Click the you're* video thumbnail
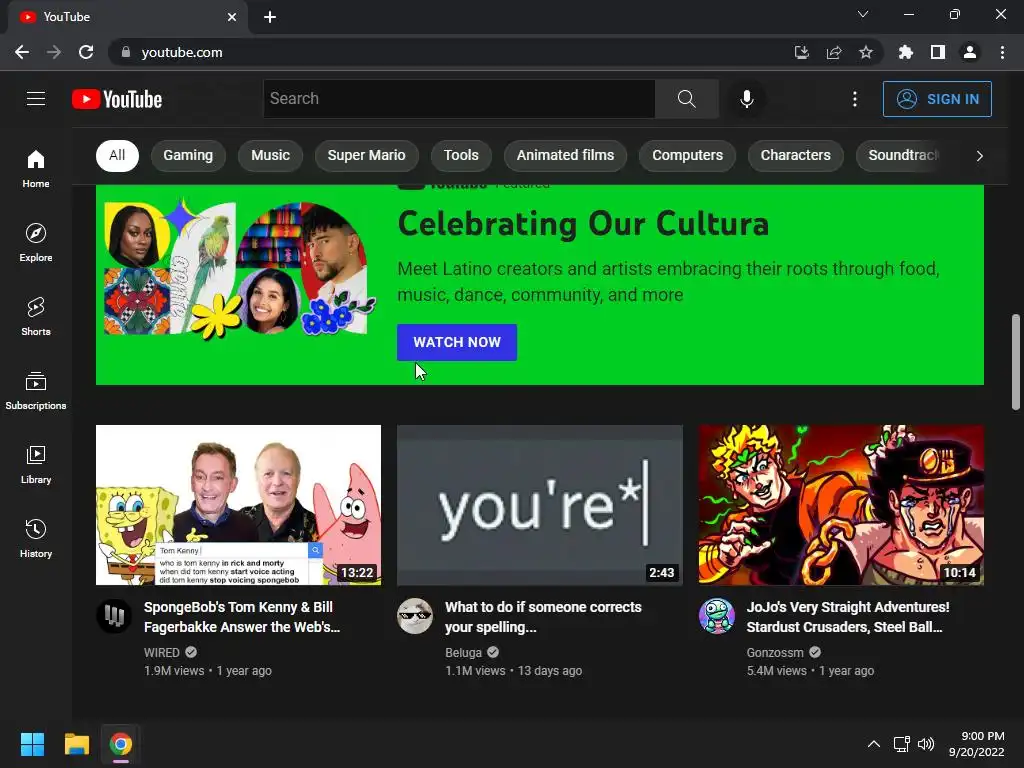Image resolution: width=1024 pixels, height=768 pixels. [540, 505]
